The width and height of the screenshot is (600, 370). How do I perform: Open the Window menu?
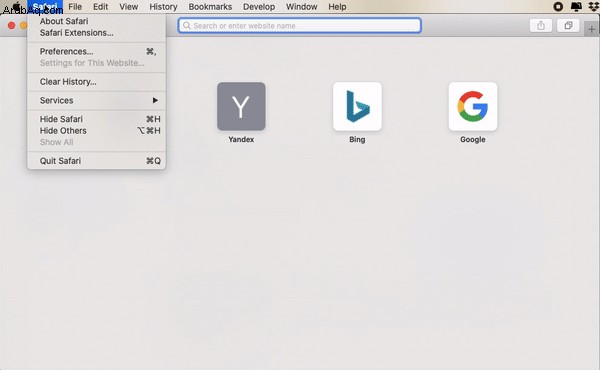click(302, 7)
